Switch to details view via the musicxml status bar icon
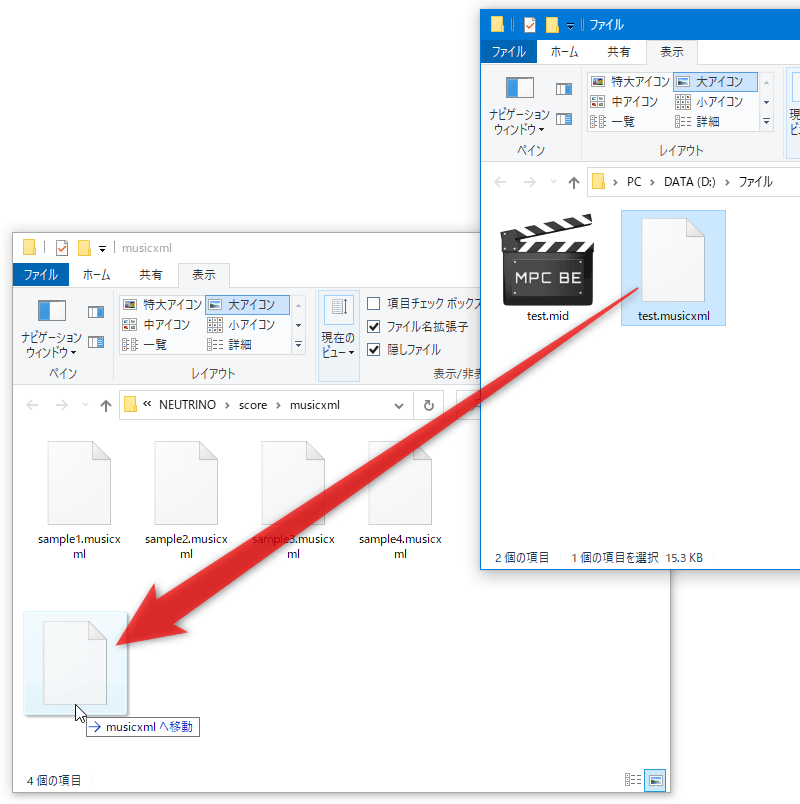The image size is (800, 804). coord(633,780)
